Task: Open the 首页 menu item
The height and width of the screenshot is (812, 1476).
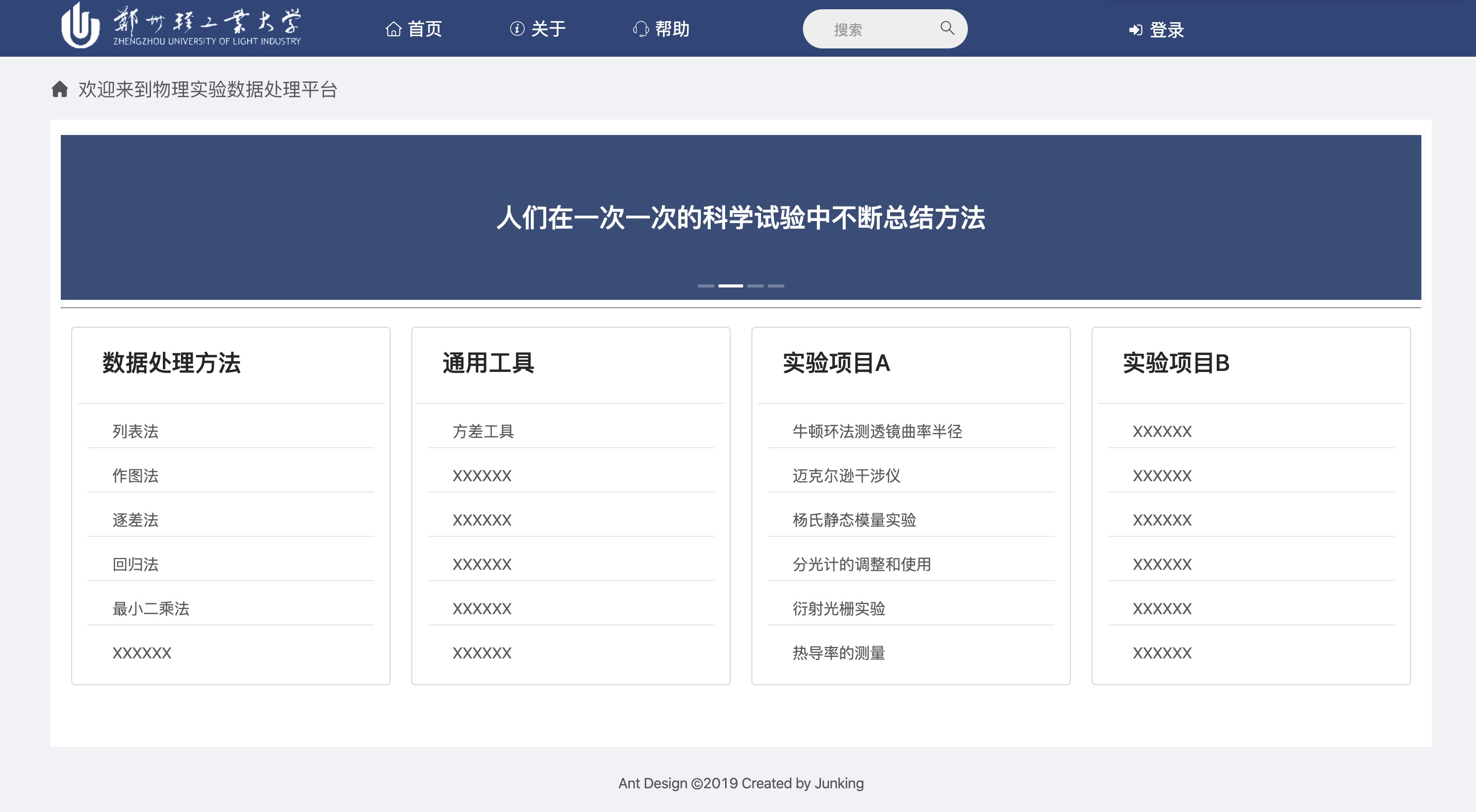Action: point(414,29)
